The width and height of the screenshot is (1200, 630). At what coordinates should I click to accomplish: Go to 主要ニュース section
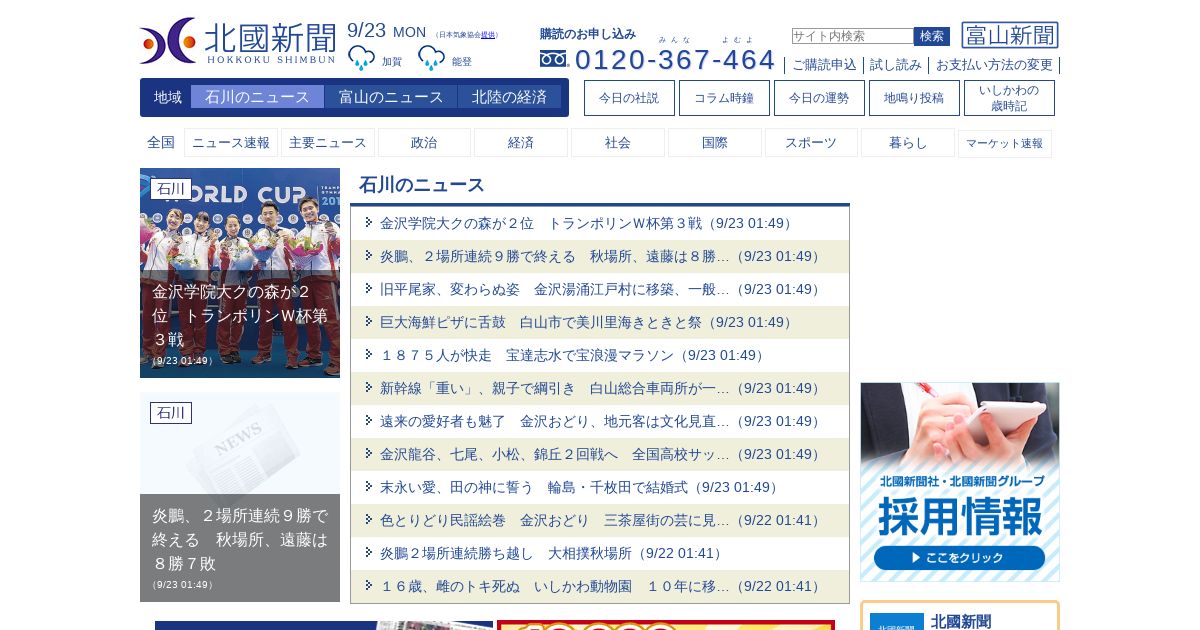pos(328,143)
